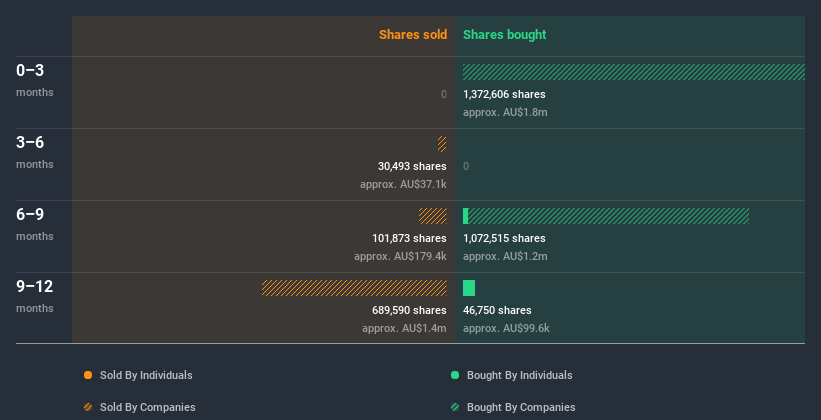Click the approx. AU$37.1k value
Image resolution: width=821 pixels, height=420 pixels.
(x=403, y=184)
